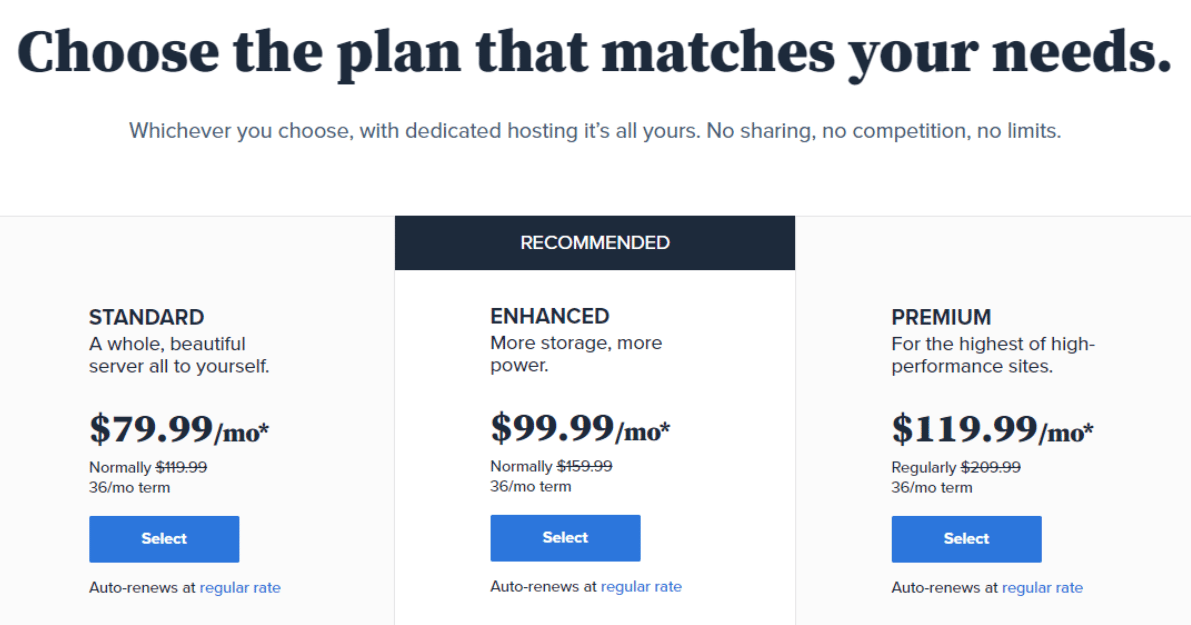Click the $99.99/mo Enhanced price
Image resolution: width=1191 pixels, height=625 pixels.
580,428
